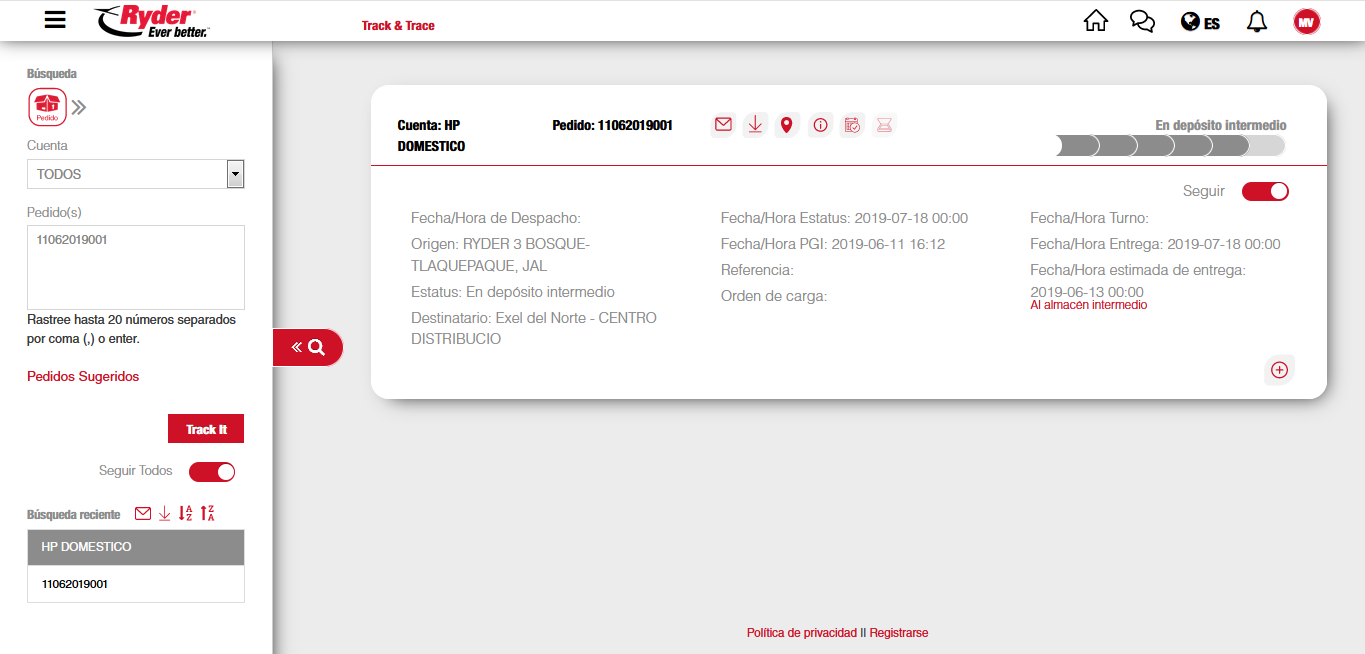The image size is (1365, 654).
Task: Select the Pedido search type icon
Action: point(47,107)
